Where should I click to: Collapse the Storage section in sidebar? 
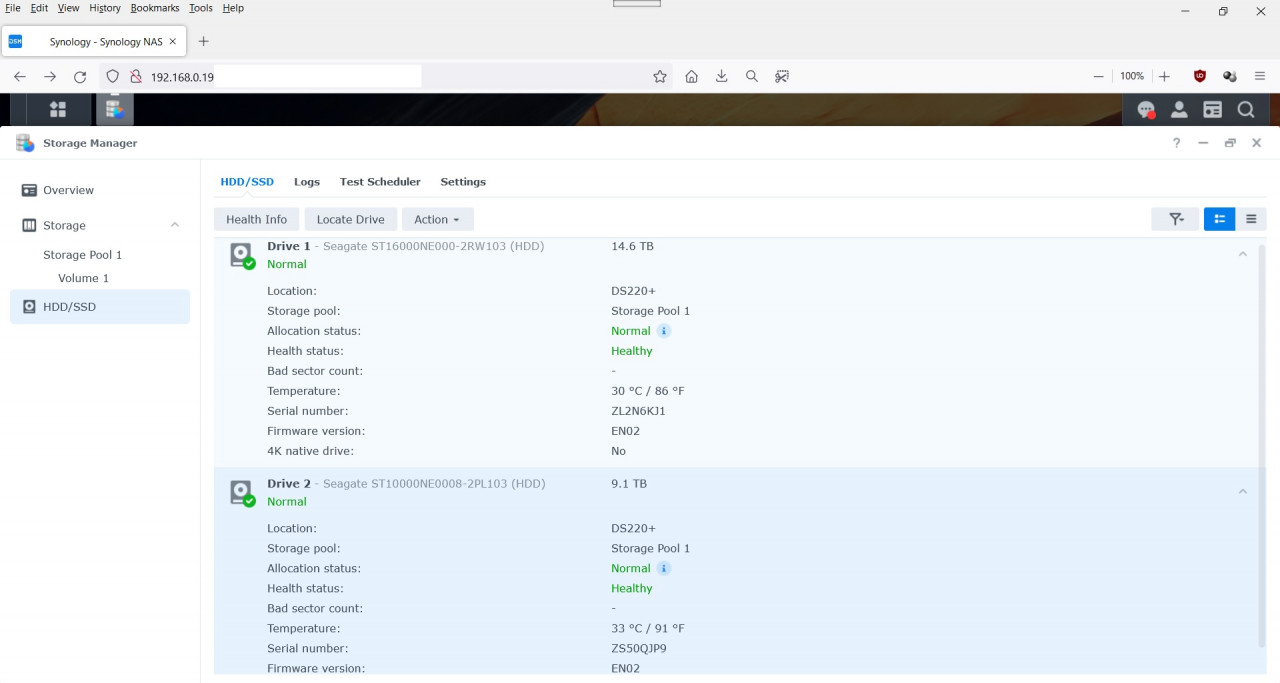pos(174,225)
